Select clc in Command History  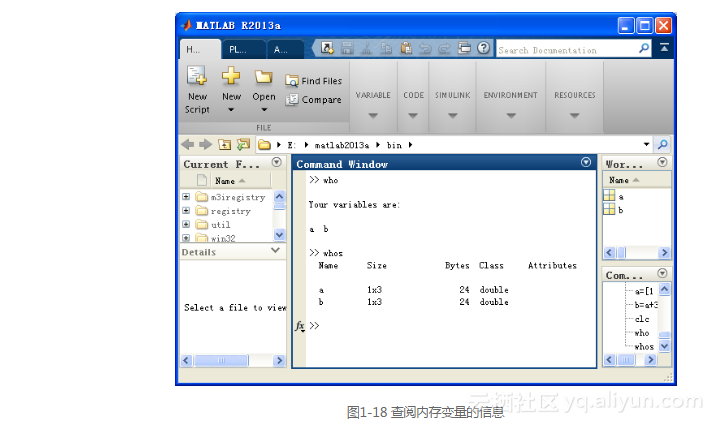[642, 319]
